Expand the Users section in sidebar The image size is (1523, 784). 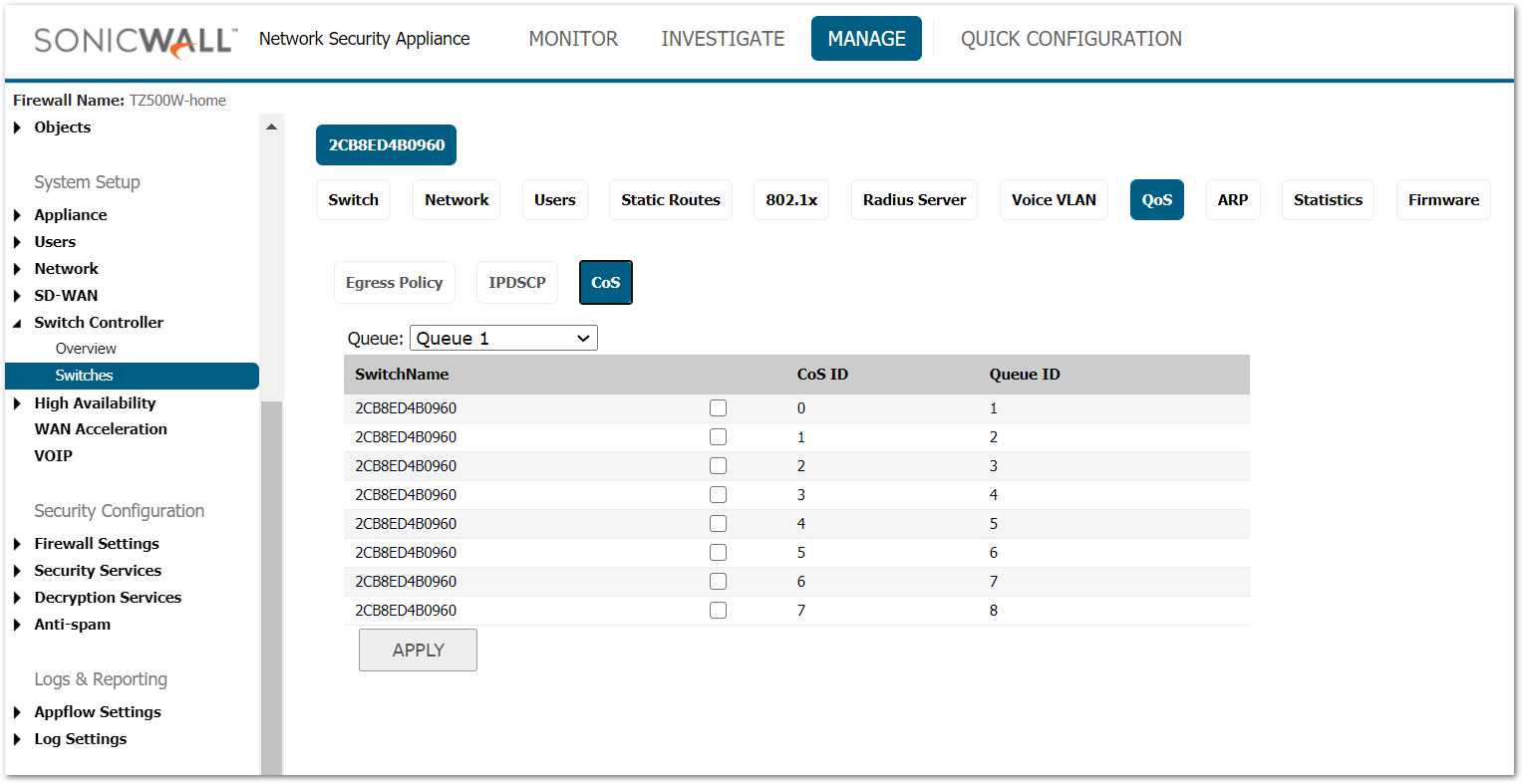pos(17,242)
